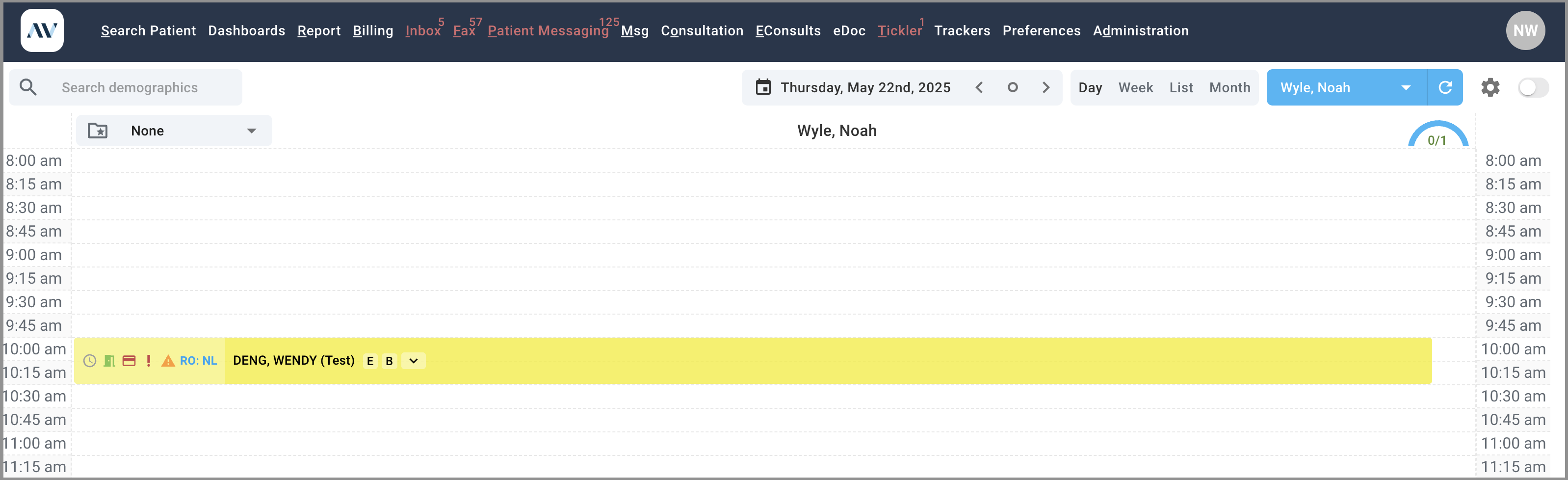Click the appointment clock status icon
Viewport: 1568px width, 480px height.
[89, 361]
